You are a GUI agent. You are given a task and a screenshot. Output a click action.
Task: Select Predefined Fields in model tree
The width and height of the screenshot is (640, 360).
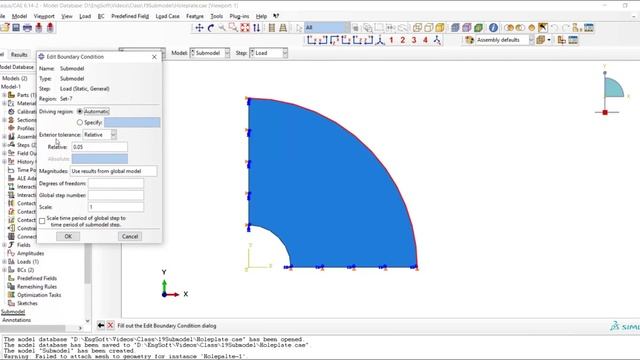(x=37, y=278)
